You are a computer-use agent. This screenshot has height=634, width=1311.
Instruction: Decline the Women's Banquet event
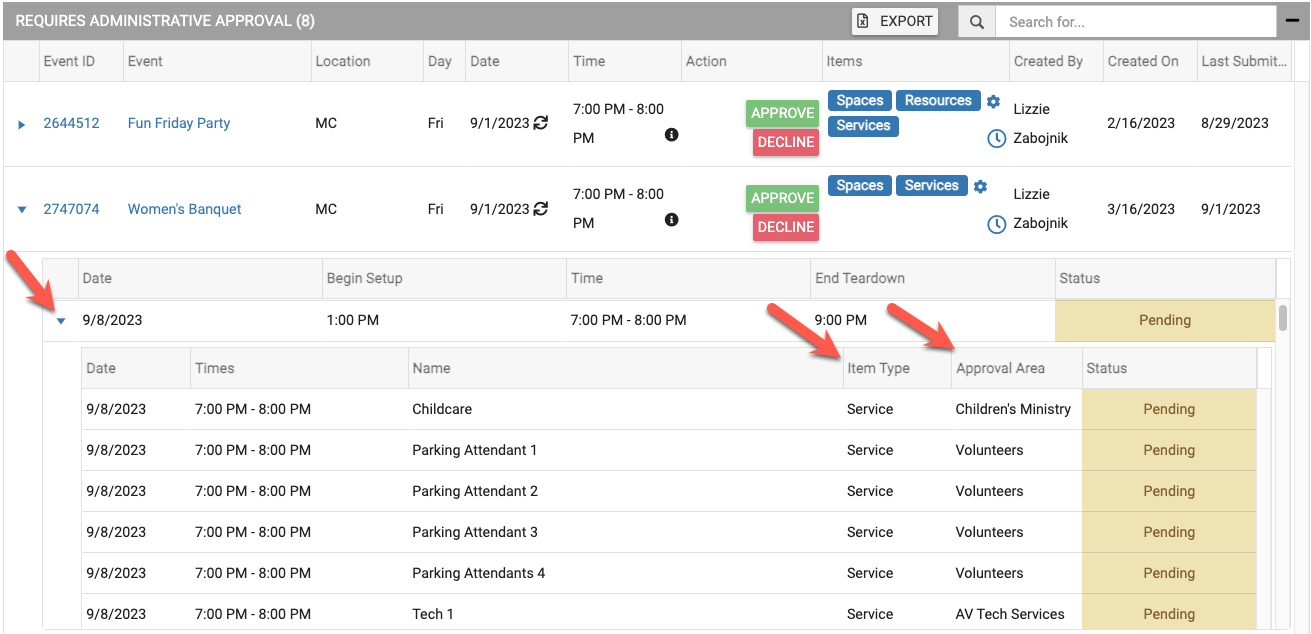click(x=785, y=227)
